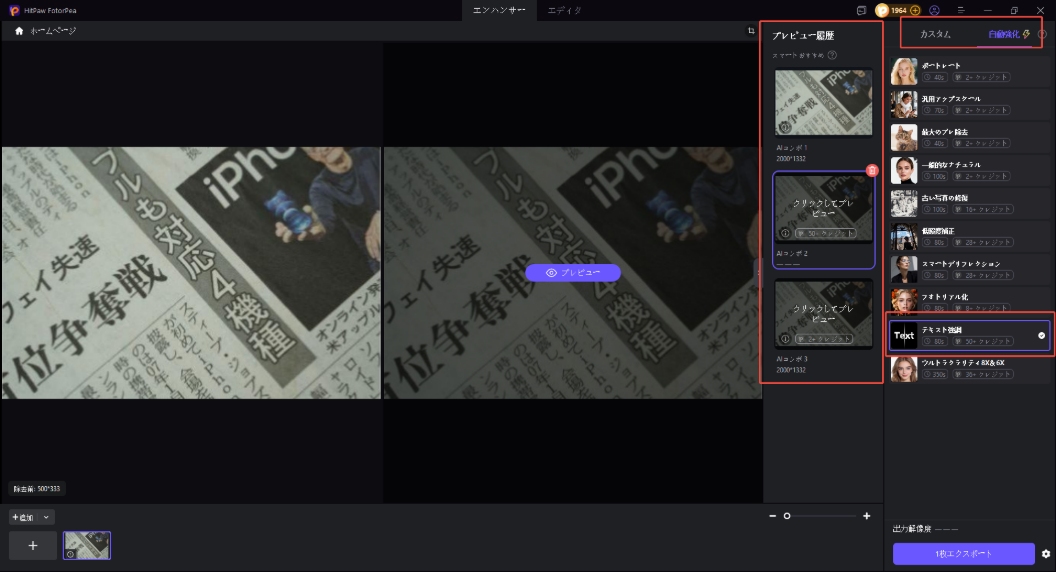The width and height of the screenshot is (1056, 572).
Task: Click the Text icon of テキスト強調 model
Action: (904, 335)
